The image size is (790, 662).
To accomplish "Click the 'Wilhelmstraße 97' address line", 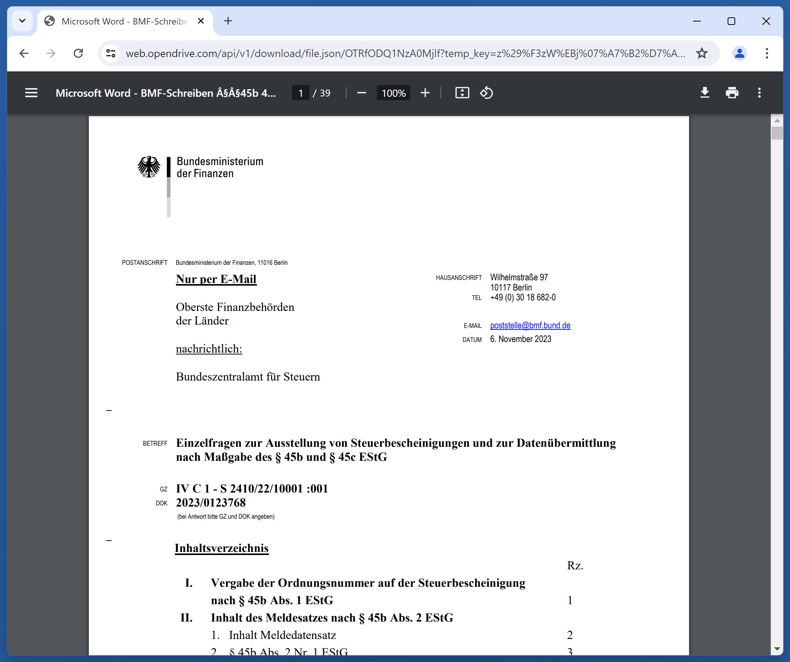I will 519,277.
